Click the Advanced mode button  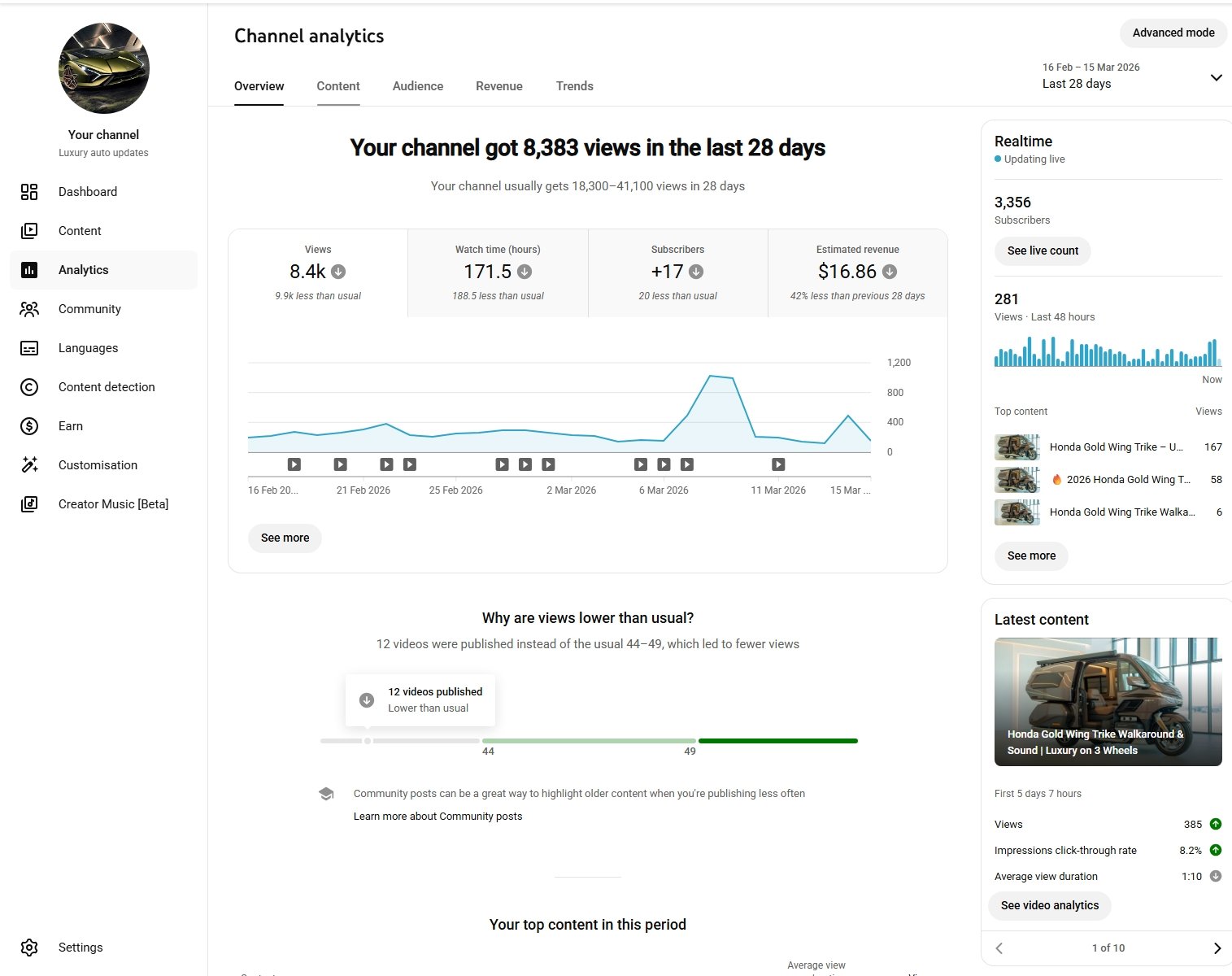(x=1173, y=33)
